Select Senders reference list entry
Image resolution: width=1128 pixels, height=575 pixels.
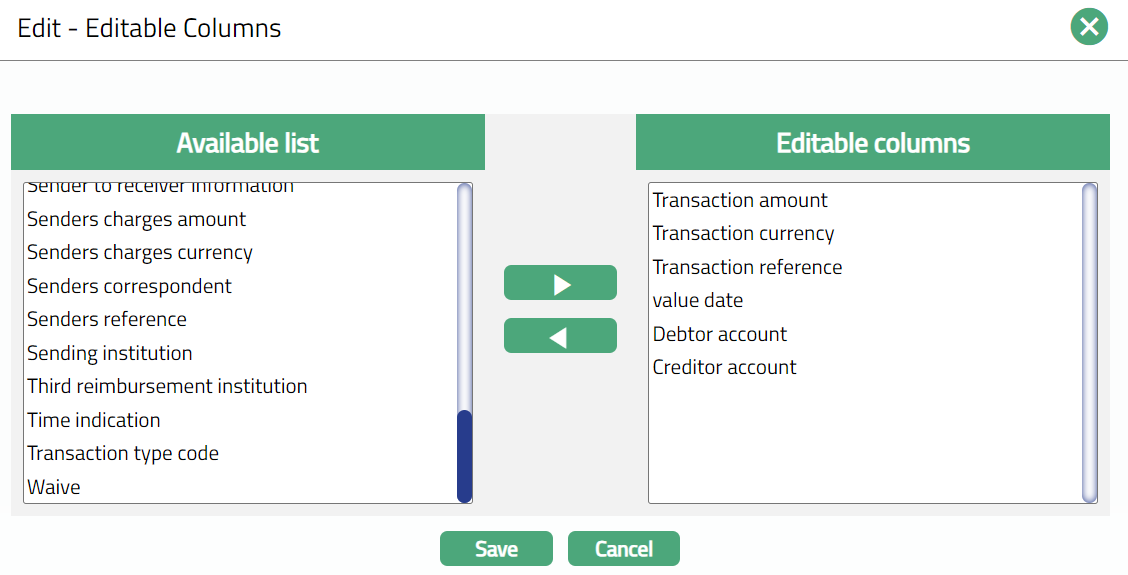tap(107, 320)
